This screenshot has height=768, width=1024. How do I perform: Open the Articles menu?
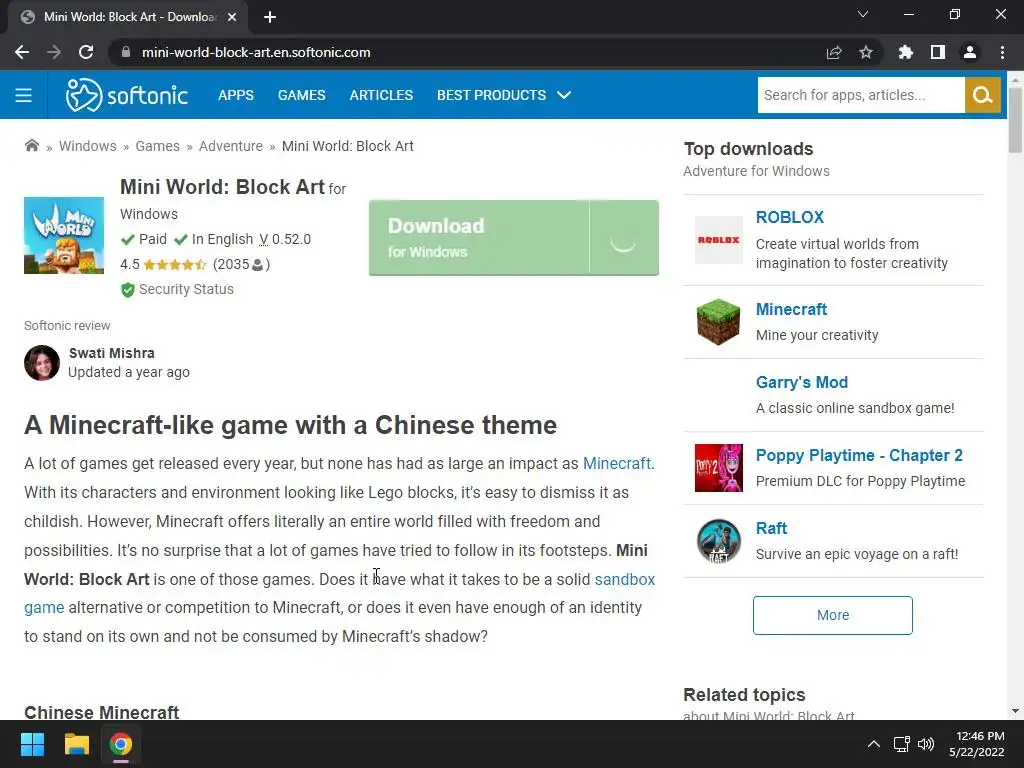click(x=381, y=95)
